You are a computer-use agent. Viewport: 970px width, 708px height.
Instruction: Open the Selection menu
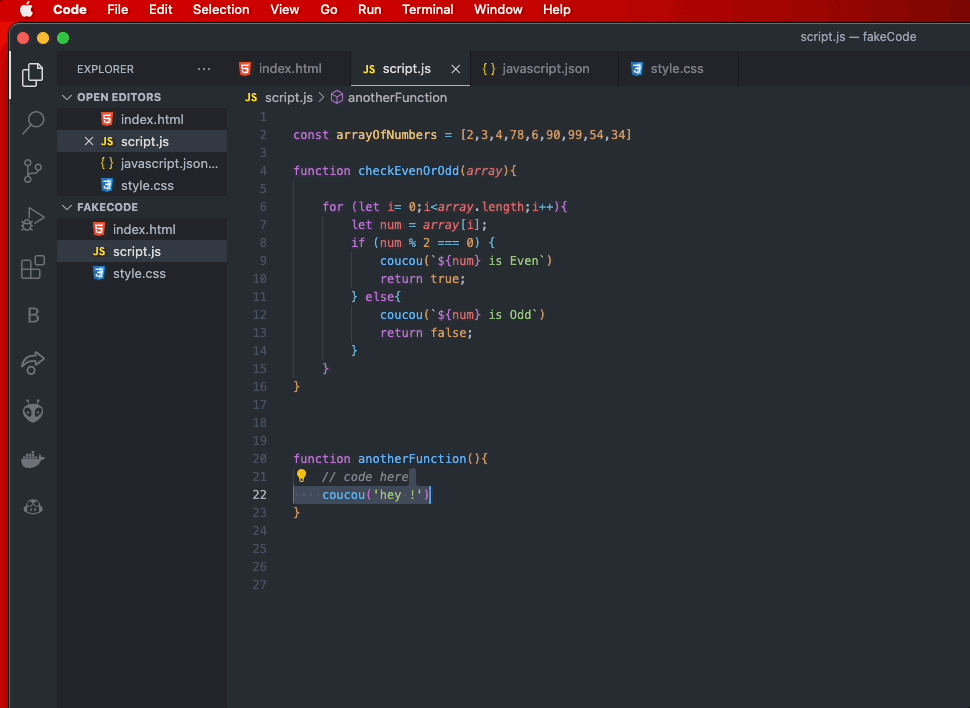(221, 10)
